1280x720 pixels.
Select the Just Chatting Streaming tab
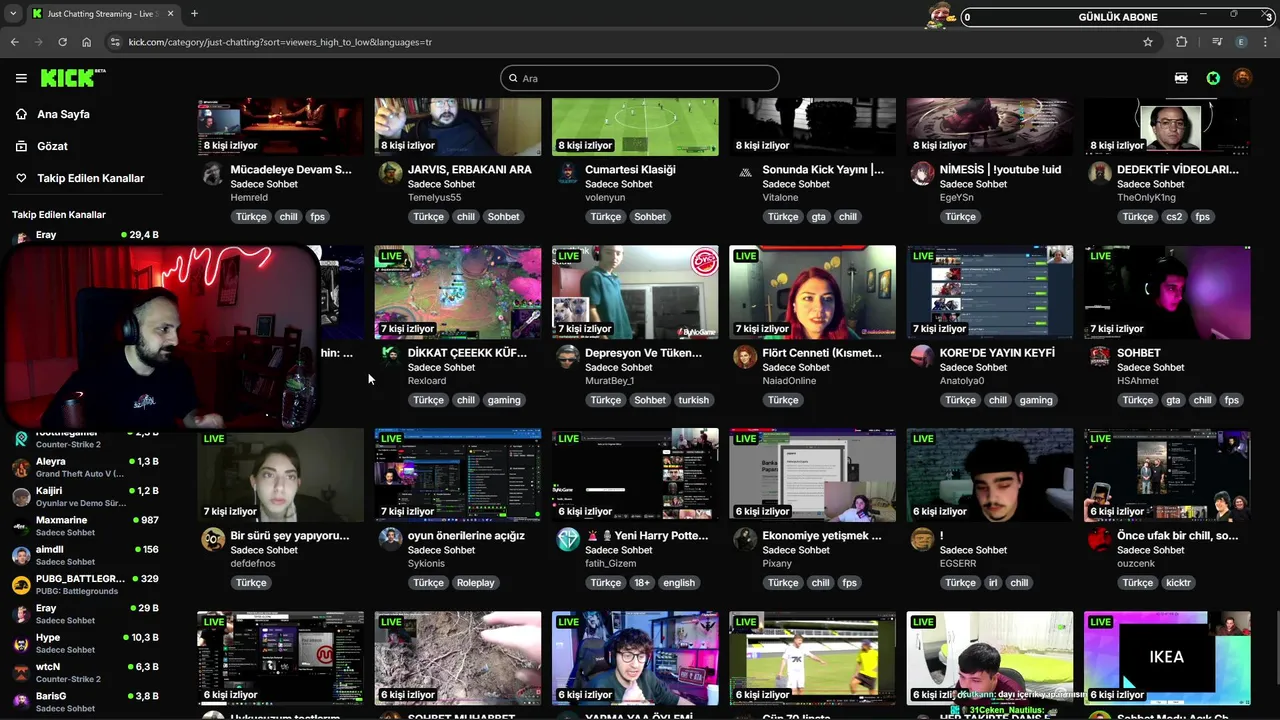(103, 14)
